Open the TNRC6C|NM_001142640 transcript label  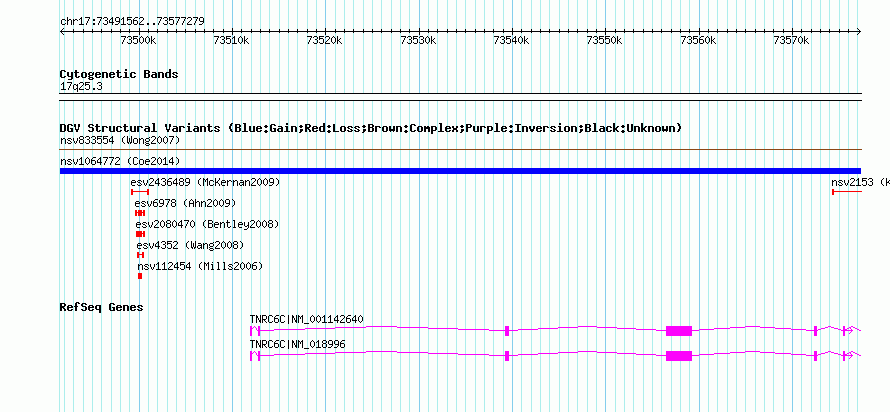click(307, 319)
